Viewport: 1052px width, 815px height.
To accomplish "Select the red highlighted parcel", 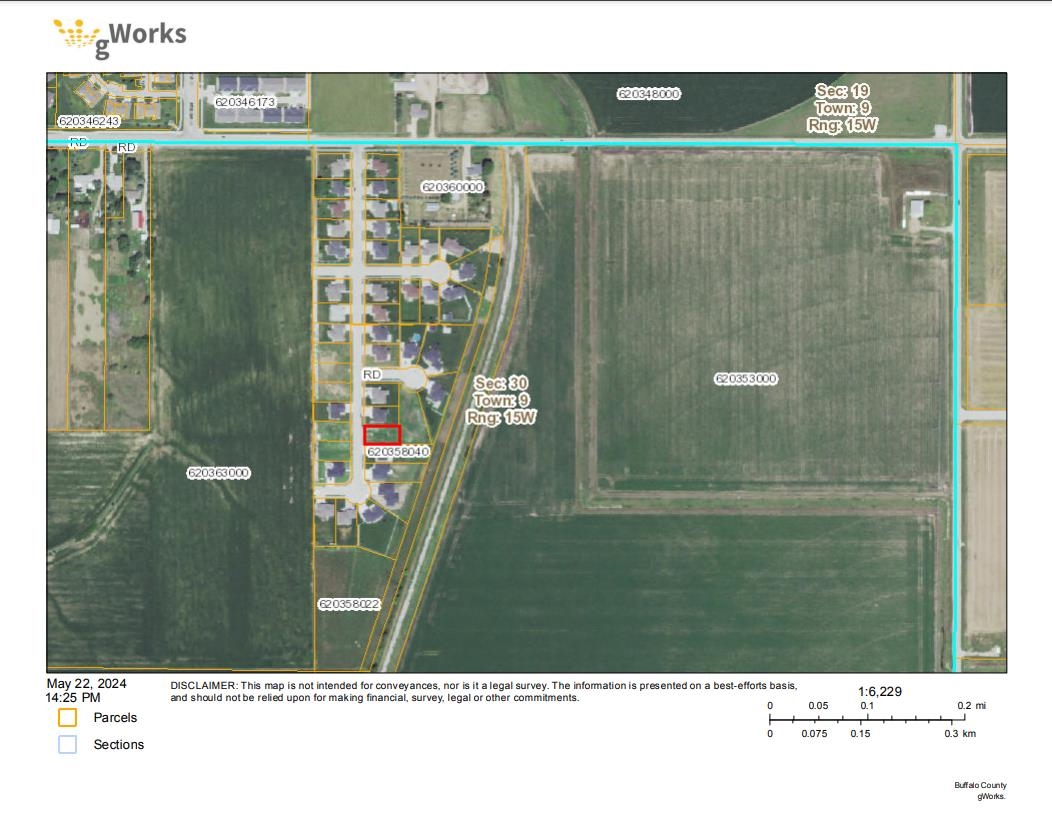I will (x=382, y=435).
